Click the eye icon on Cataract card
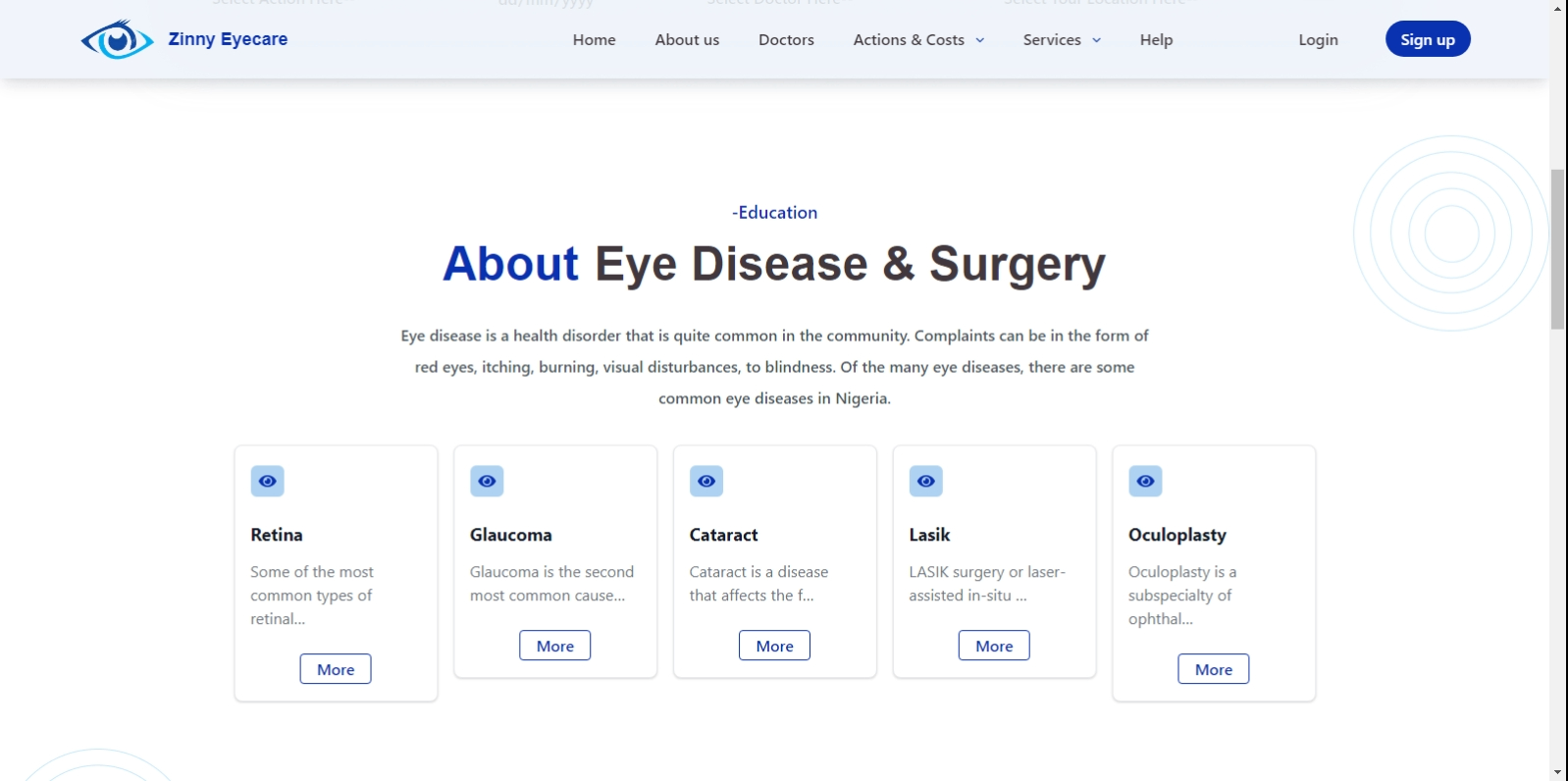This screenshot has width=1568, height=781. point(706,481)
